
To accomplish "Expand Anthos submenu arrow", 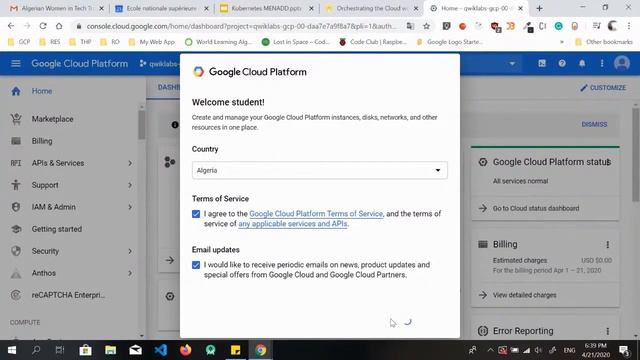I will 130,273.
